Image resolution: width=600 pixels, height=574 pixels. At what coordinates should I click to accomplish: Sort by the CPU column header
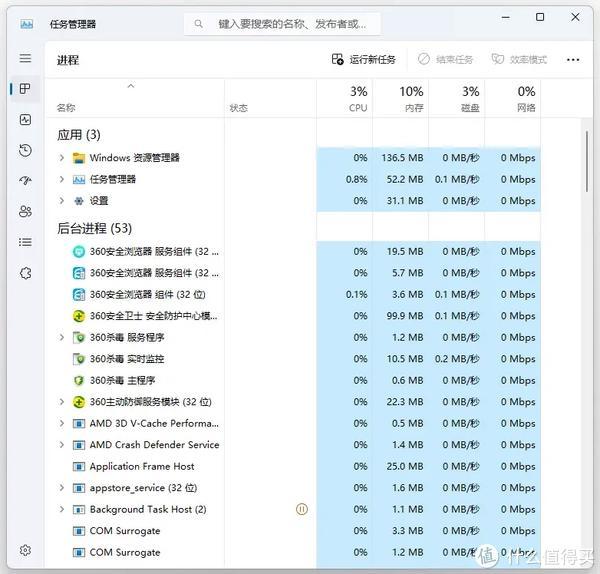pyautogui.click(x=345, y=98)
